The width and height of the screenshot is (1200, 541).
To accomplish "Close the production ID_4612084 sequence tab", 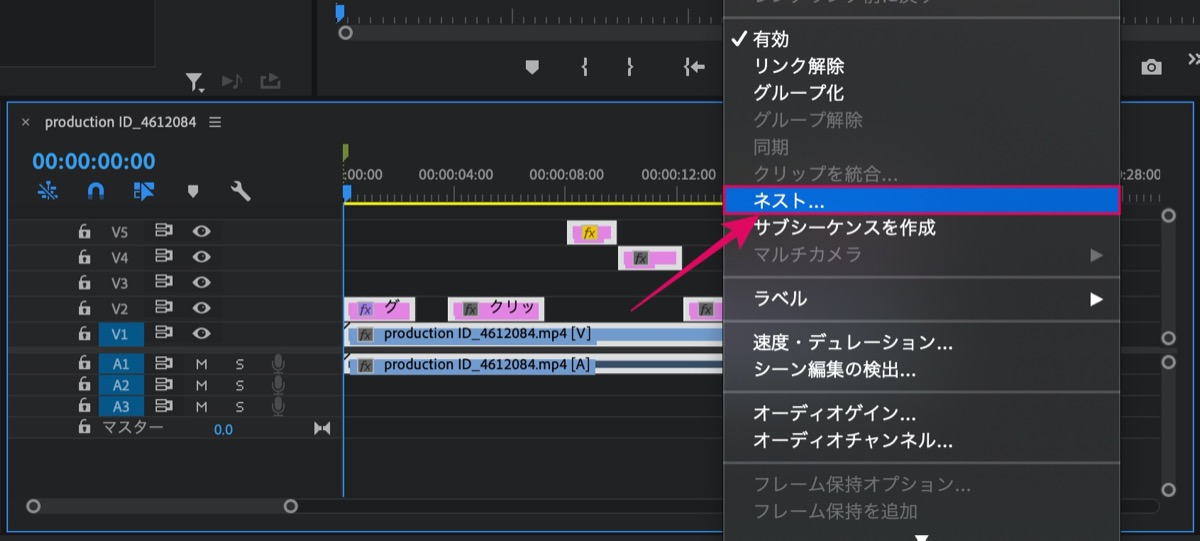I will tap(26, 122).
